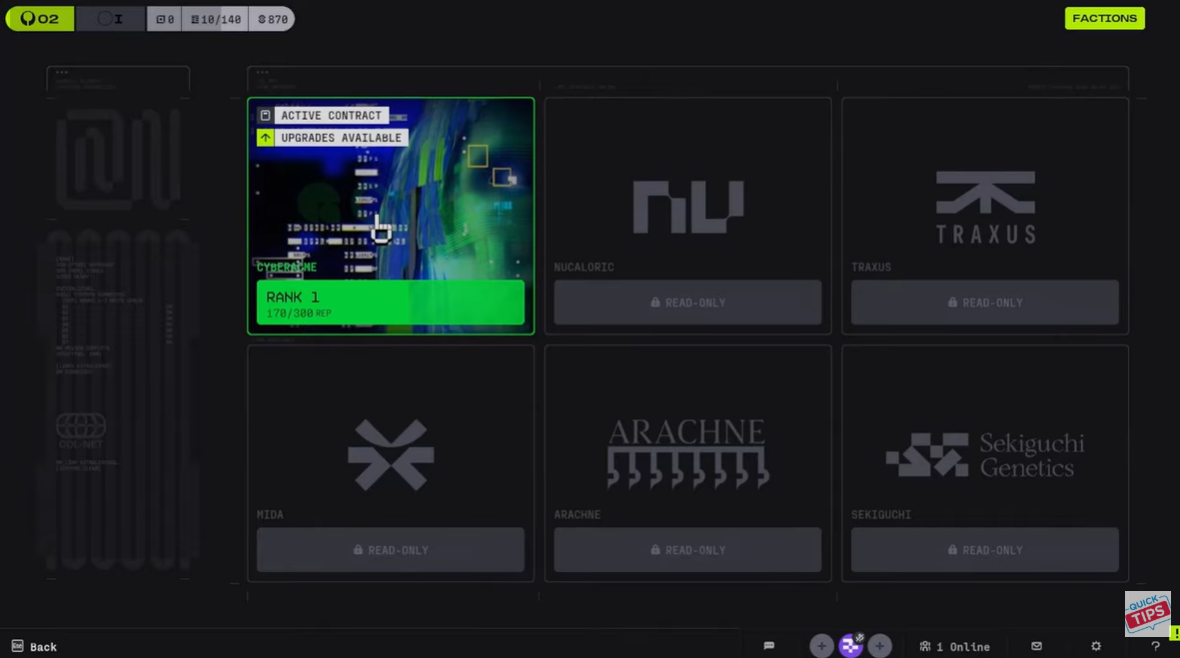The image size is (1180, 658).
Task: Open the chat message icon
Action: click(x=769, y=646)
